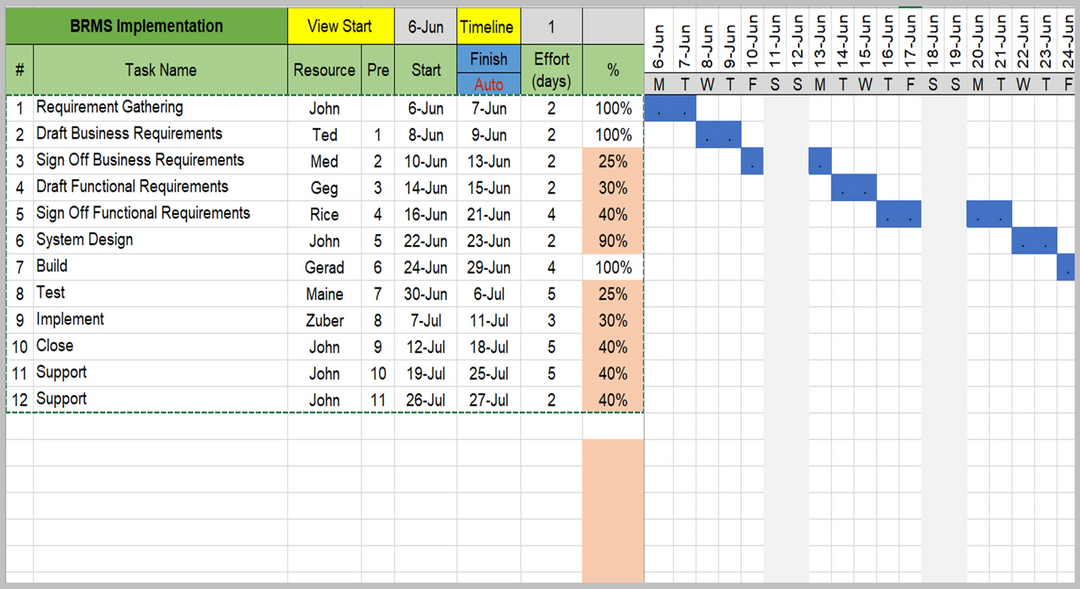1080x589 pixels.
Task: Click the Ted resource cell
Action: tap(324, 135)
